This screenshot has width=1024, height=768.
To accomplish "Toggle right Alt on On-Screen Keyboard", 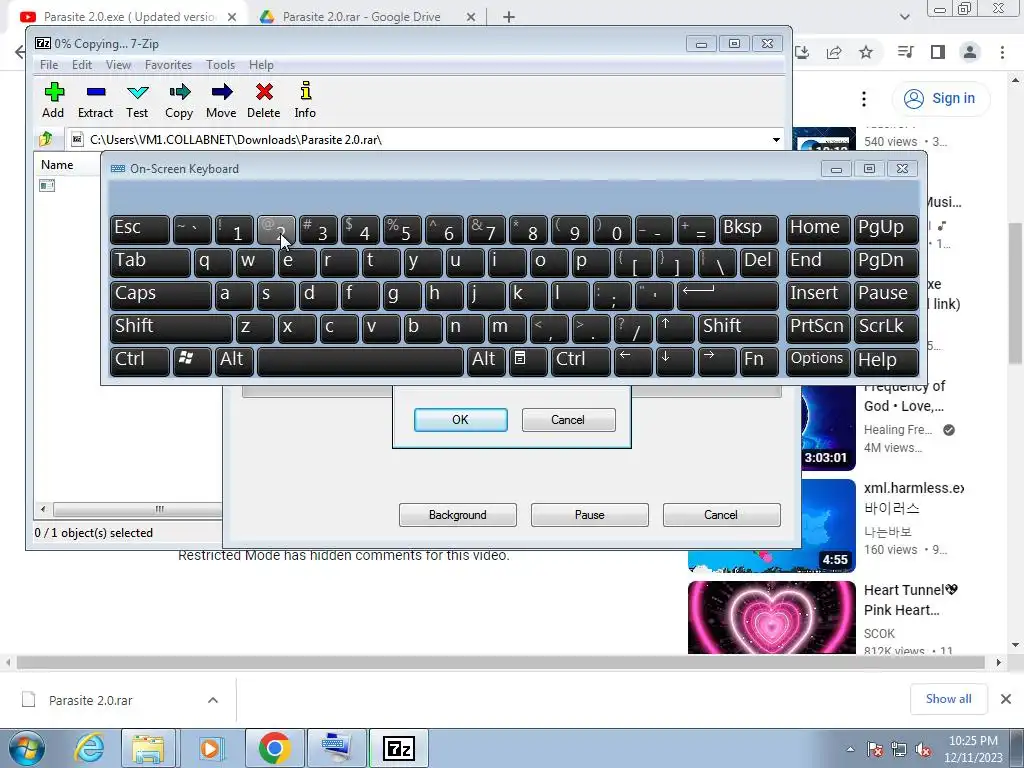I will [x=486, y=360].
